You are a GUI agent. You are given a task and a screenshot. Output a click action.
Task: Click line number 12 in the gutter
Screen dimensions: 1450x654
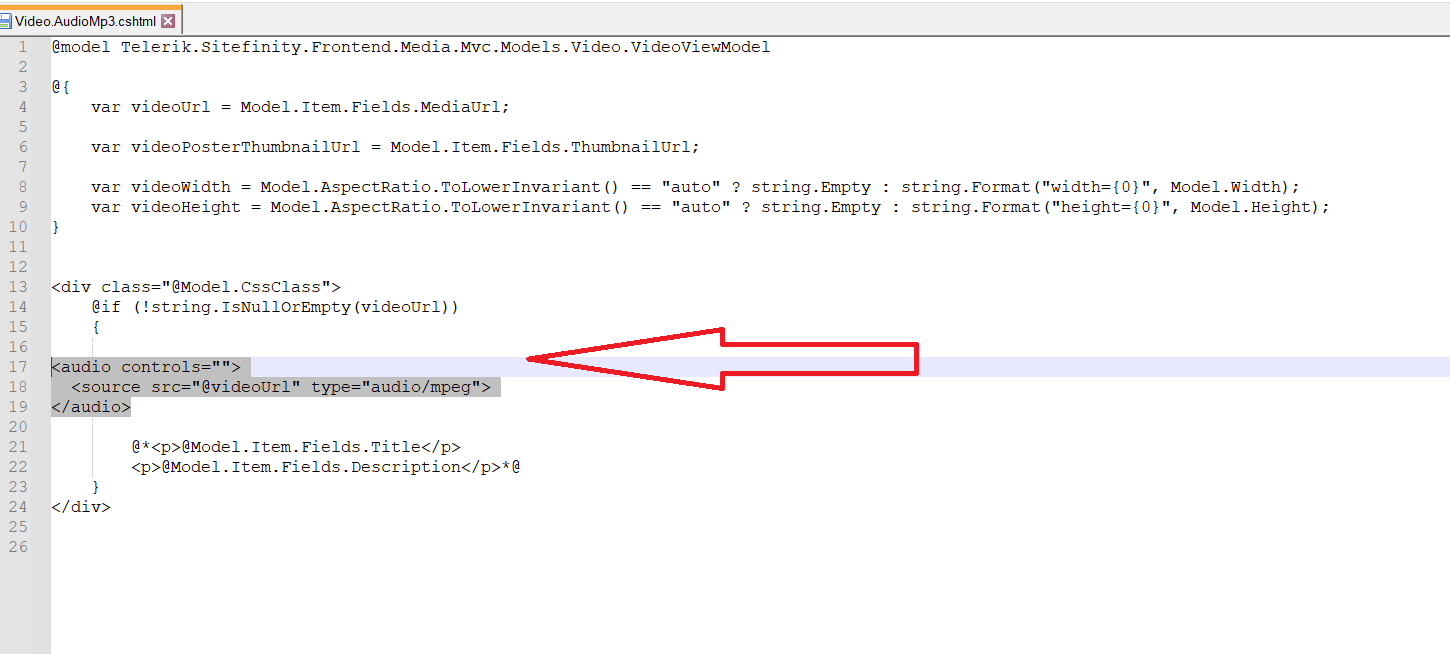[x=18, y=267]
